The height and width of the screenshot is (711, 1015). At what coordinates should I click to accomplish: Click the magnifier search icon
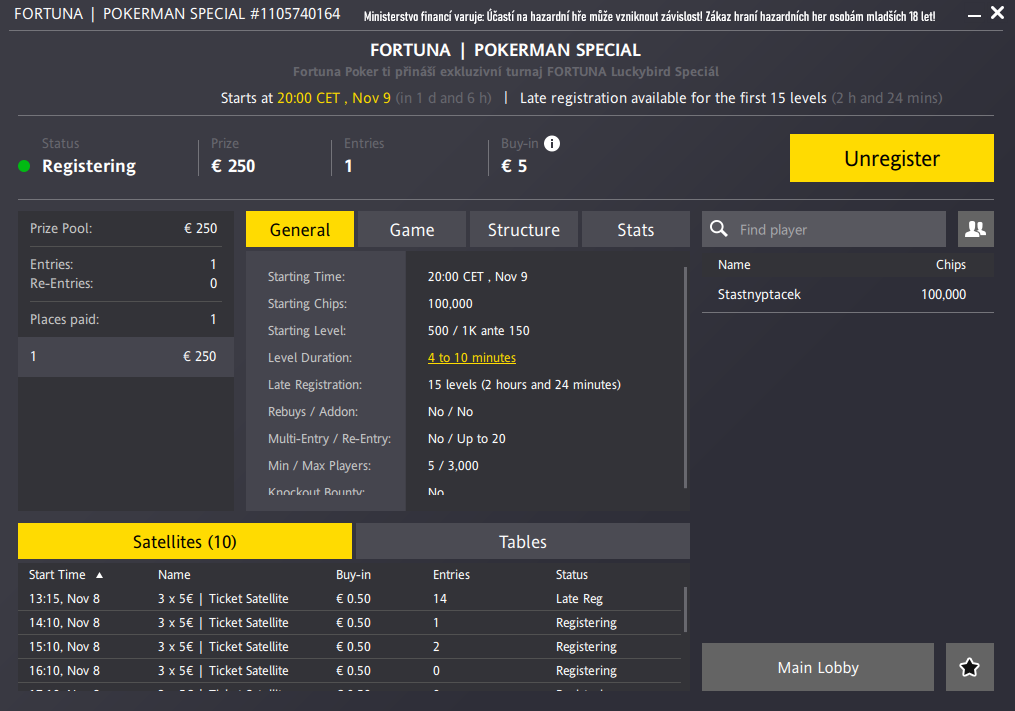(719, 229)
